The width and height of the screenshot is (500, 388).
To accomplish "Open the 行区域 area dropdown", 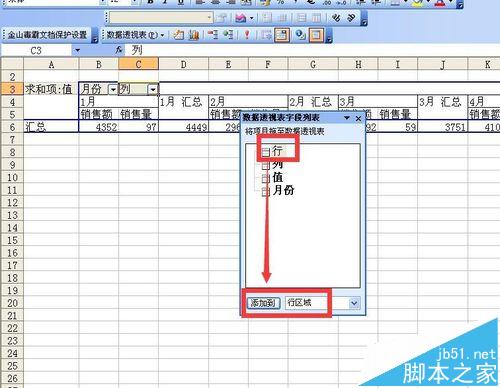I will [x=354, y=303].
